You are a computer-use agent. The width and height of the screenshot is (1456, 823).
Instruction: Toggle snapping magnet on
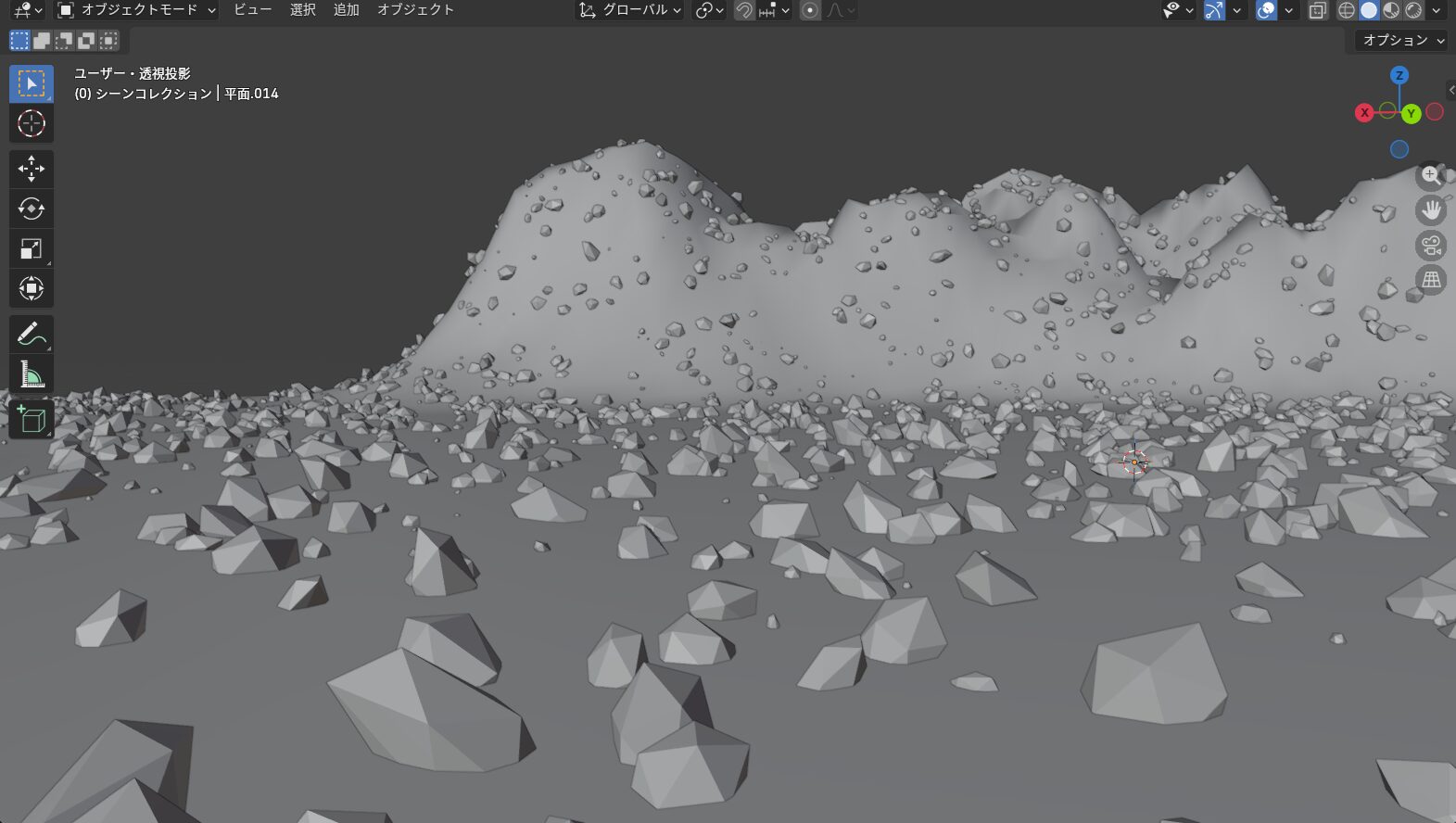click(x=744, y=10)
